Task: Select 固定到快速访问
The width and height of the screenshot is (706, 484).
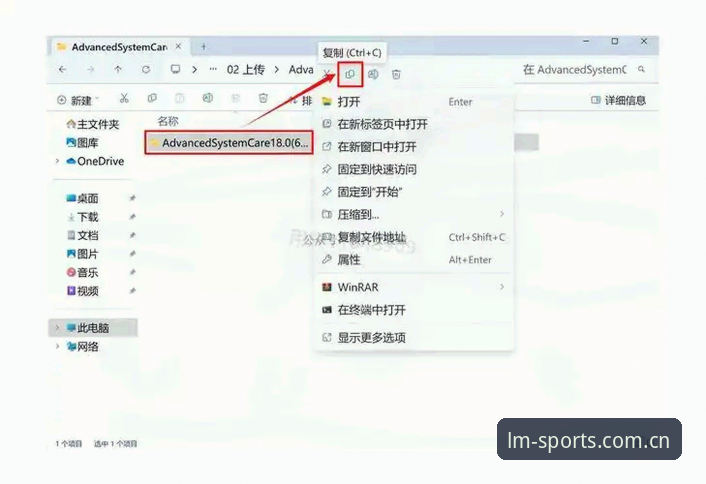Action: point(413,169)
